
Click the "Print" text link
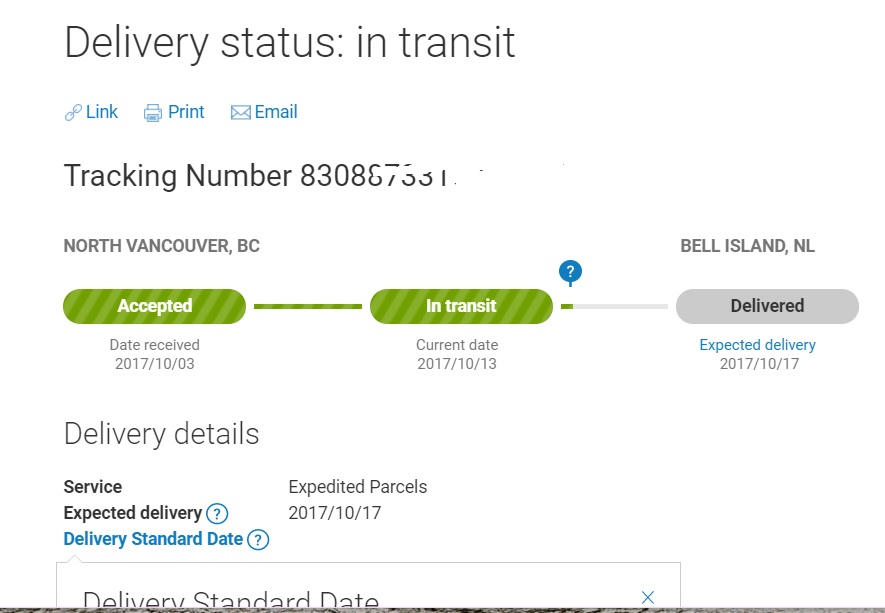(x=186, y=112)
